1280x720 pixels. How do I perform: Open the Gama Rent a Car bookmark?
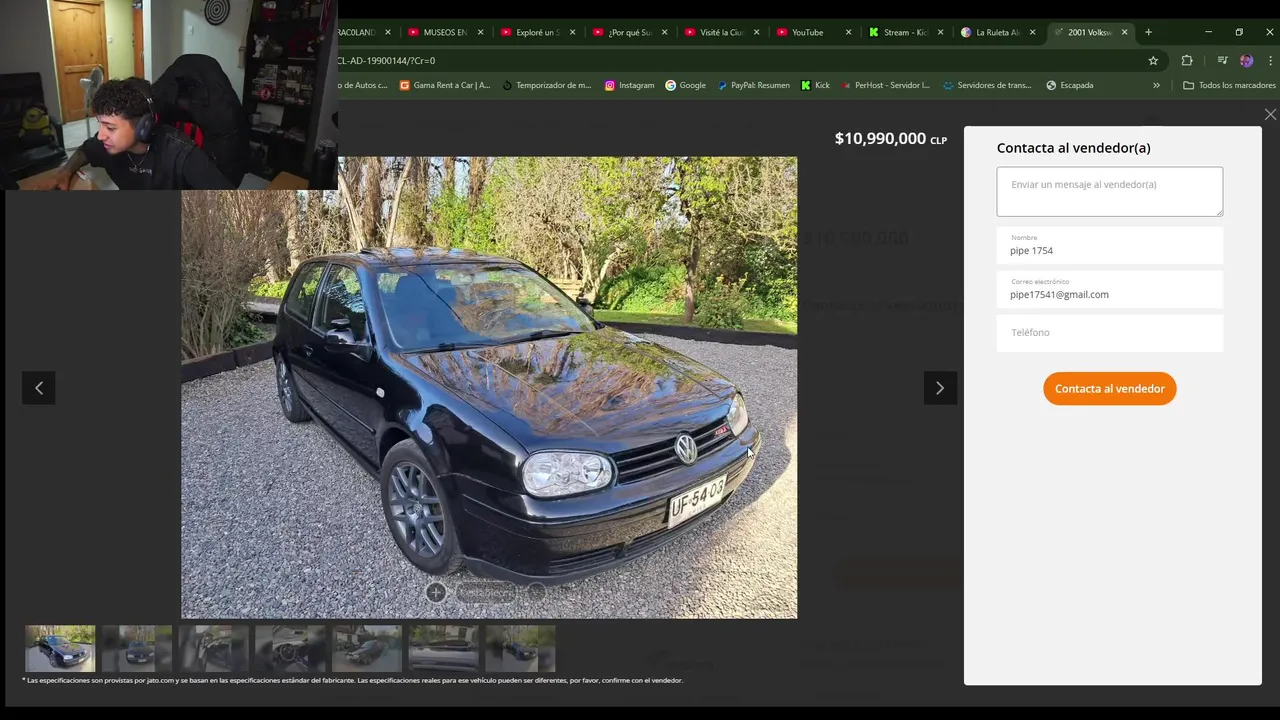[445, 85]
